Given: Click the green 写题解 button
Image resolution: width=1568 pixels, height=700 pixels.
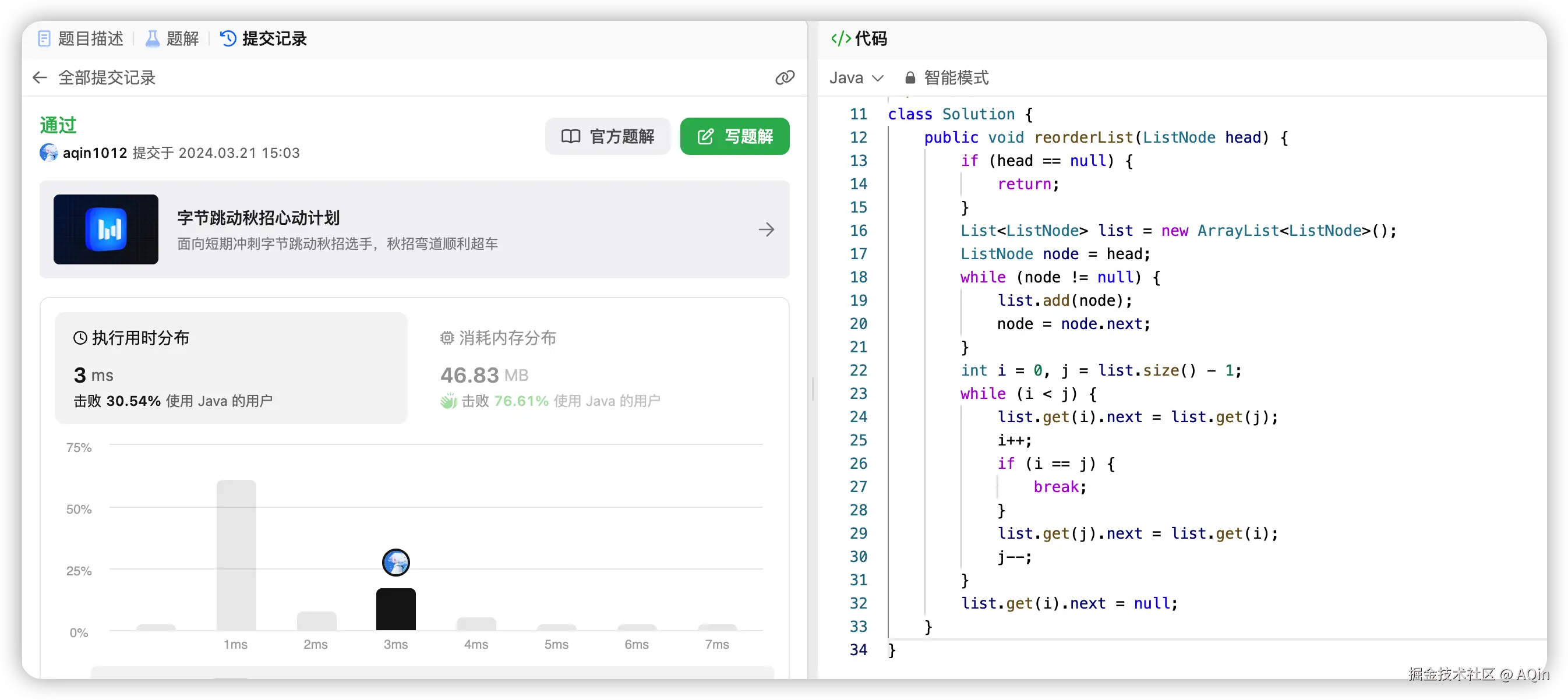Looking at the screenshot, I should (734, 136).
